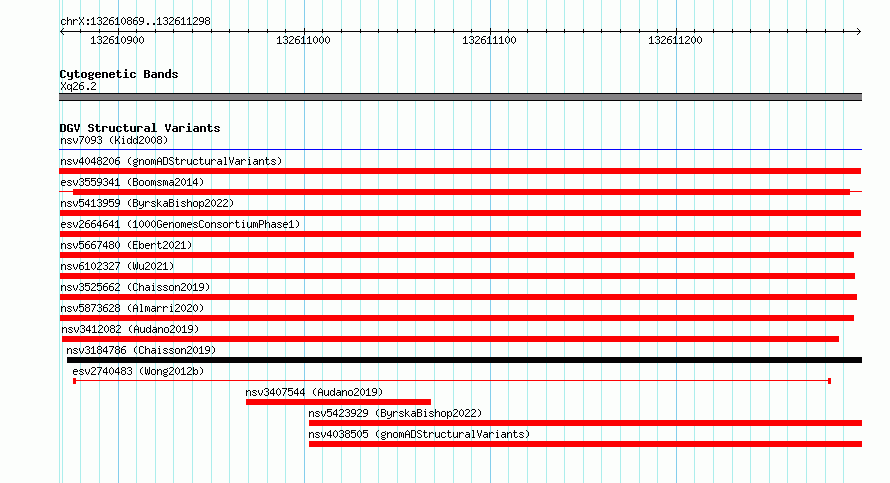Screen dimensions: 890x483
Task: Click the red bar for nsv4038505
Action: click(585, 444)
